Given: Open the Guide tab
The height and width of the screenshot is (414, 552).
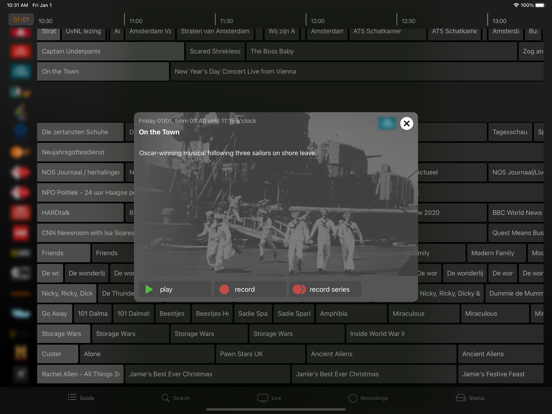Looking at the screenshot, I should pos(81,398).
